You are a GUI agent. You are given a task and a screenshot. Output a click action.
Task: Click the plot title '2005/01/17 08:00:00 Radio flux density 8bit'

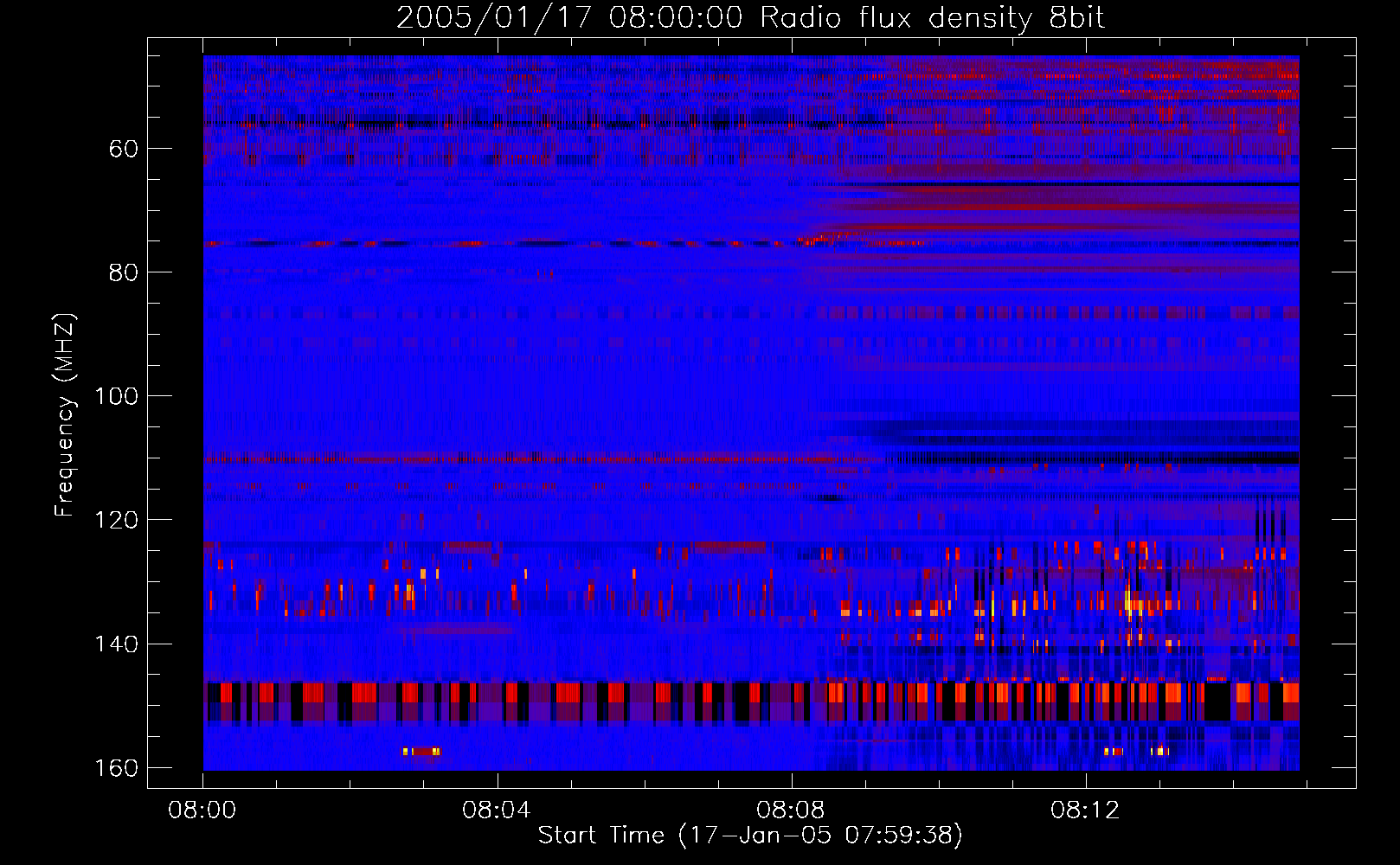750,17
